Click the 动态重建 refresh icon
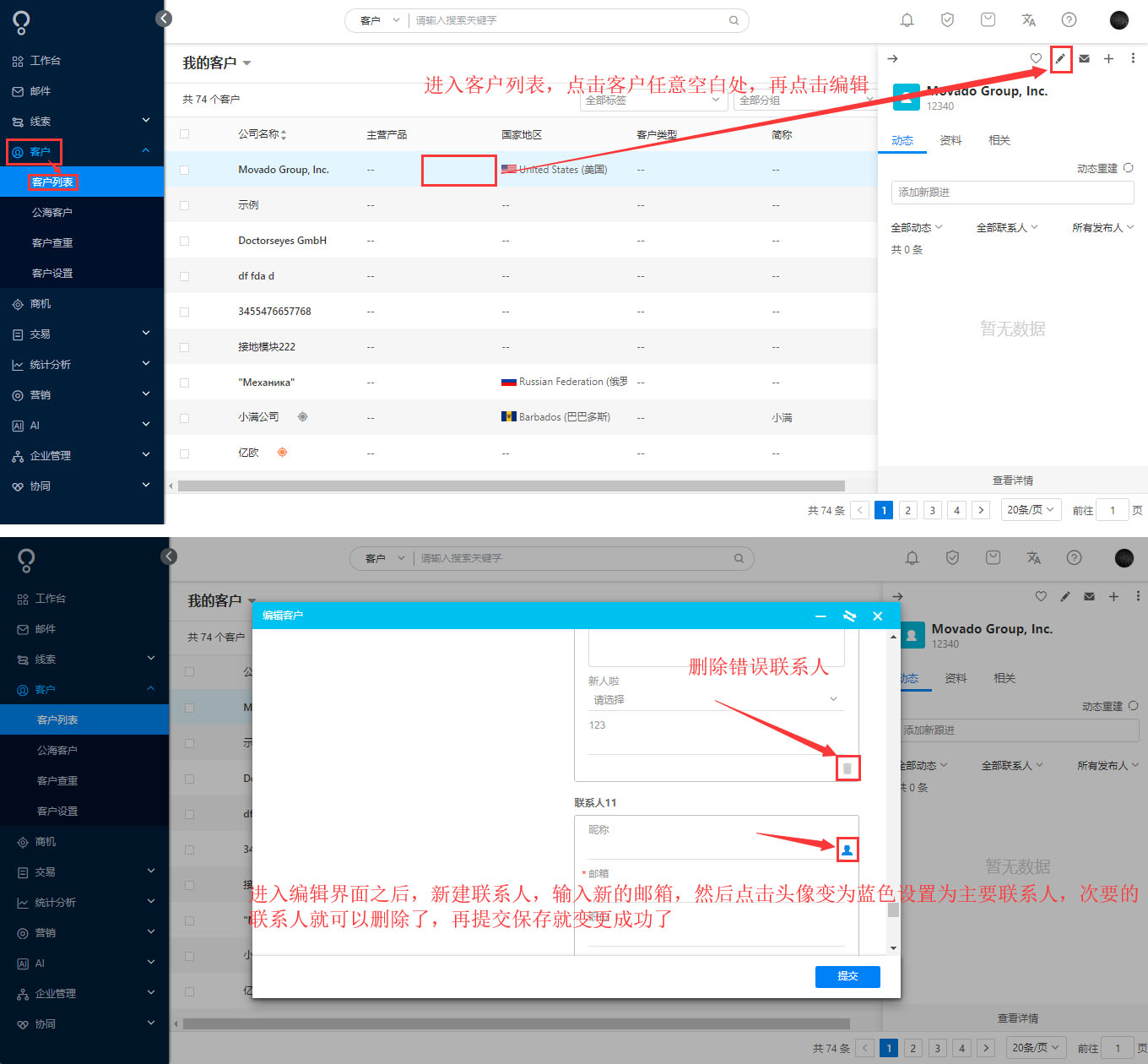The image size is (1148, 1064). click(x=1129, y=168)
